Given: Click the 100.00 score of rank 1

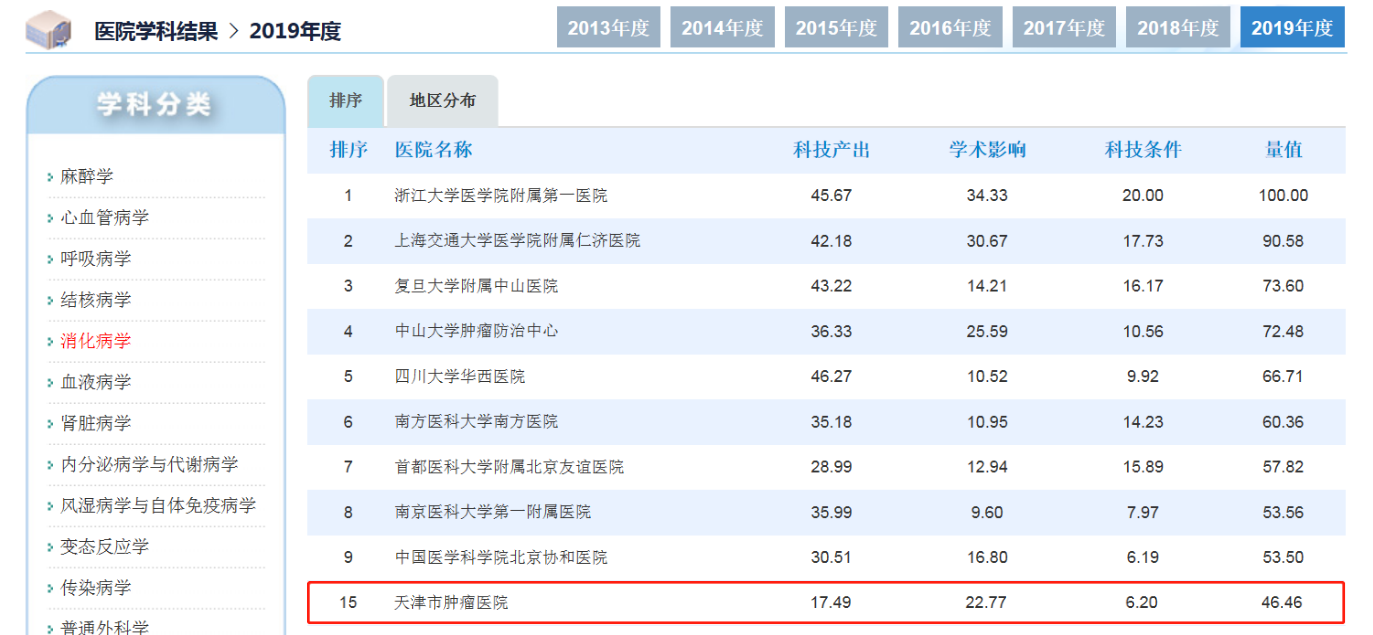Looking at the screenshot, I should pyautogui.click(x=1284, y=195).
